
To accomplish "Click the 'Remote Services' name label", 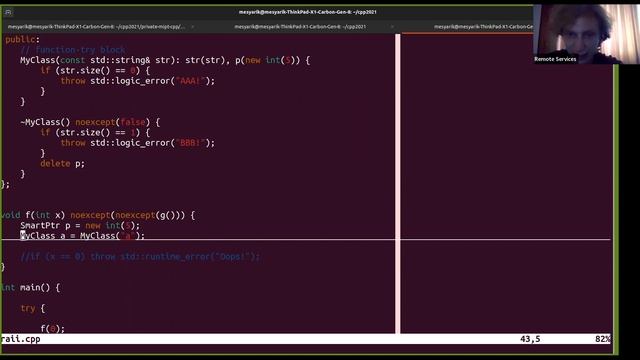I will [555, 59].
